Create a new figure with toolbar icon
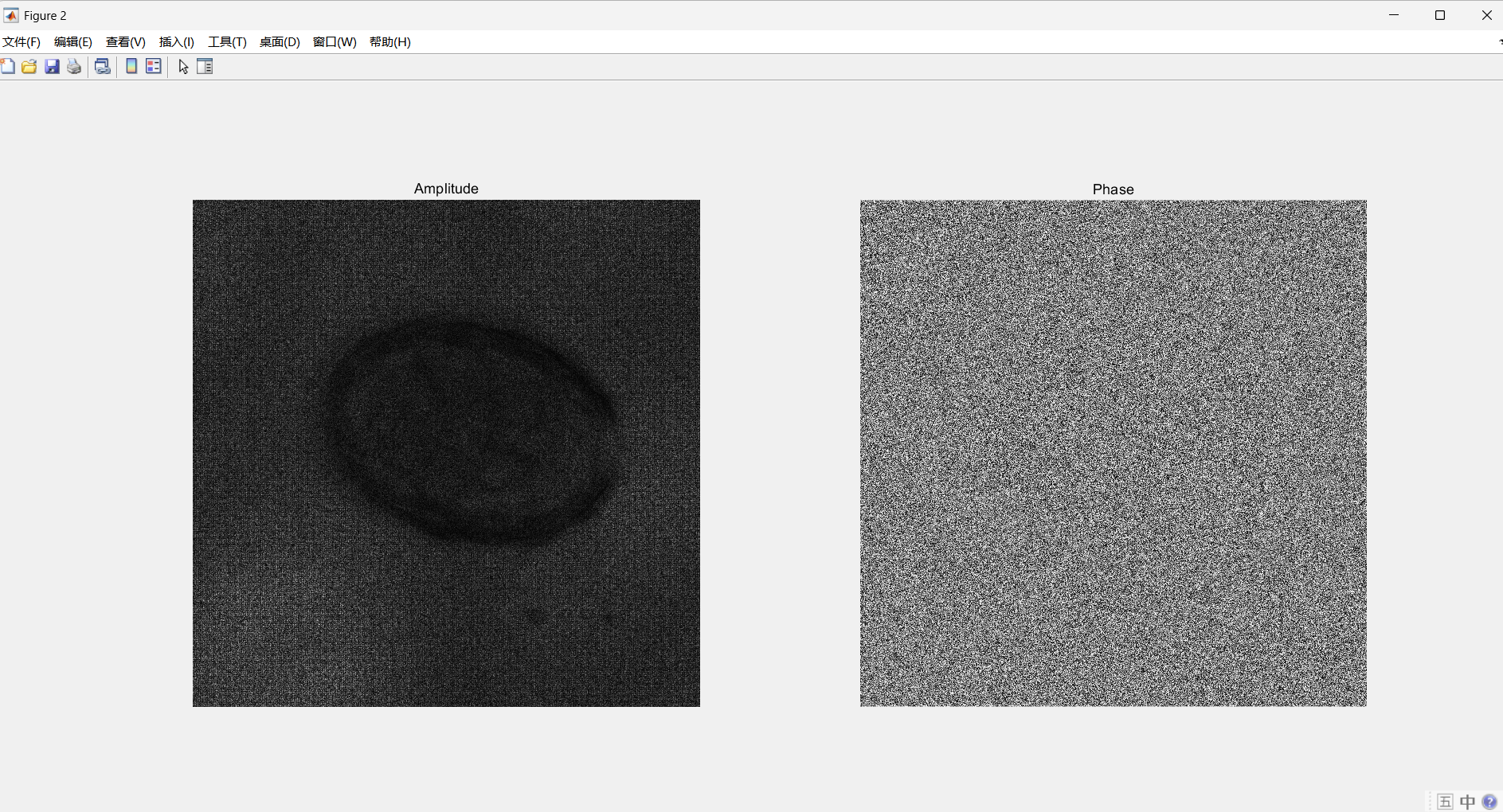Image resolution: width=1503 pixels, height=812 pixels. coord(7,67)
